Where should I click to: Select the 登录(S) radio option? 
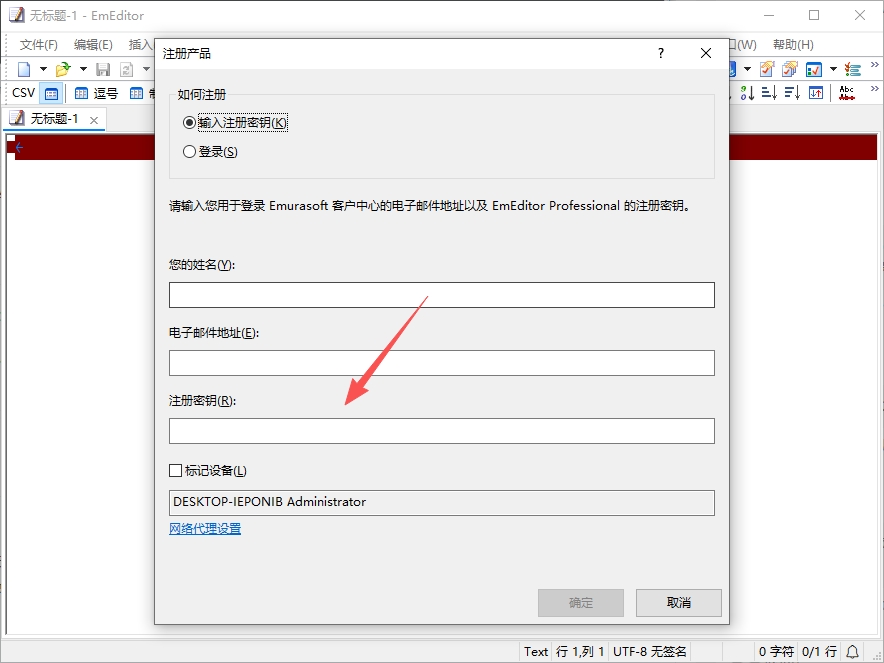click(x=189, y=152)
